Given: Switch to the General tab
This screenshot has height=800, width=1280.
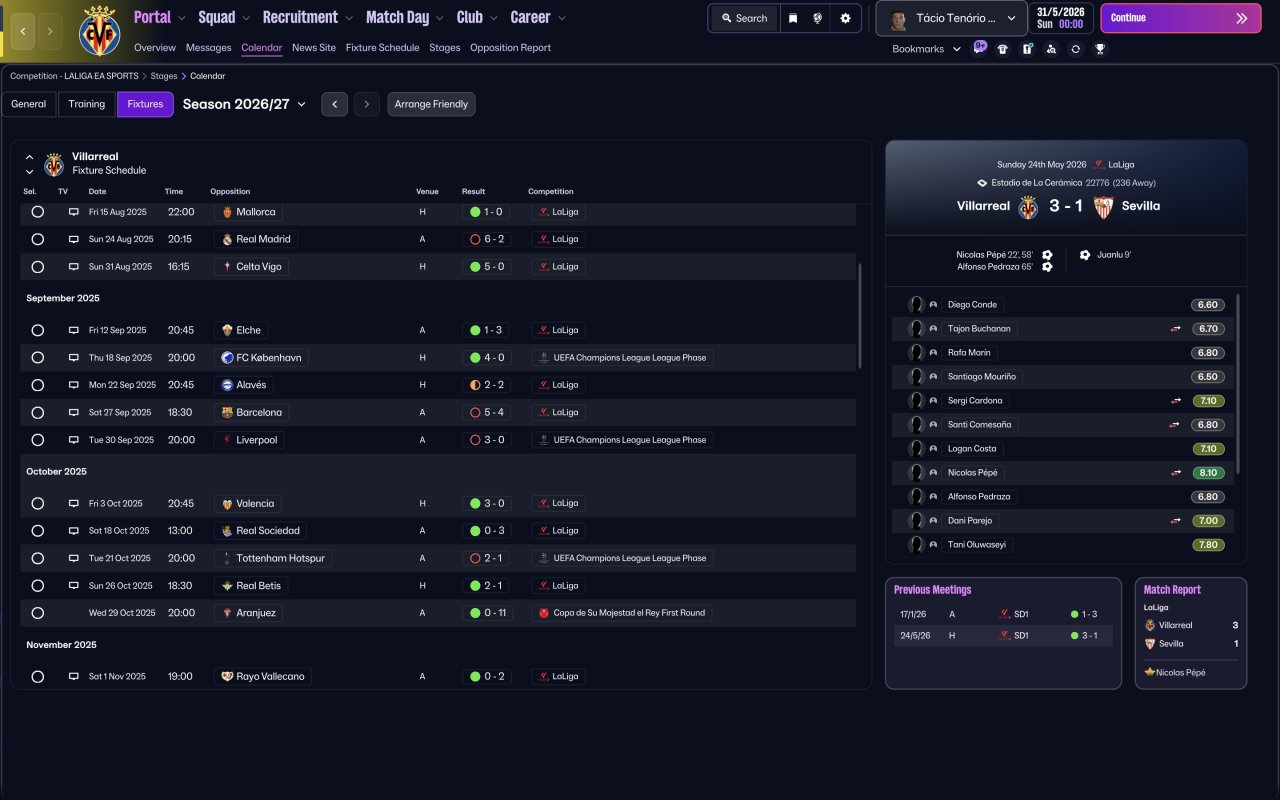Looking at the screenshot, I should (x=29, y=104).
